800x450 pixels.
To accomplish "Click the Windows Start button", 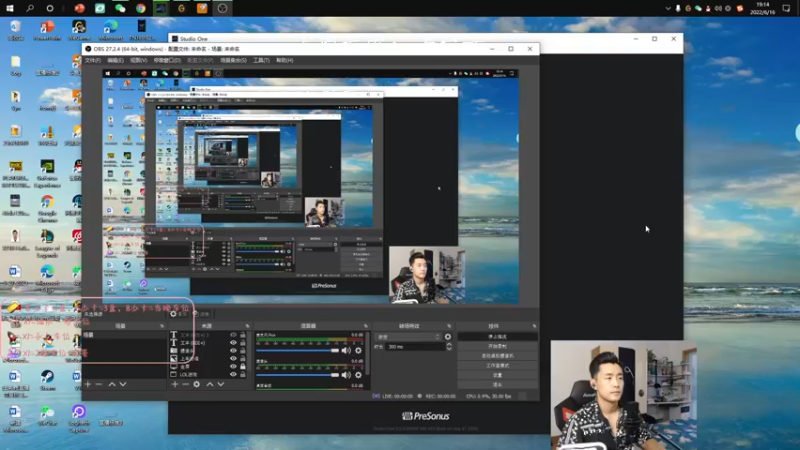I will point(10,8).
